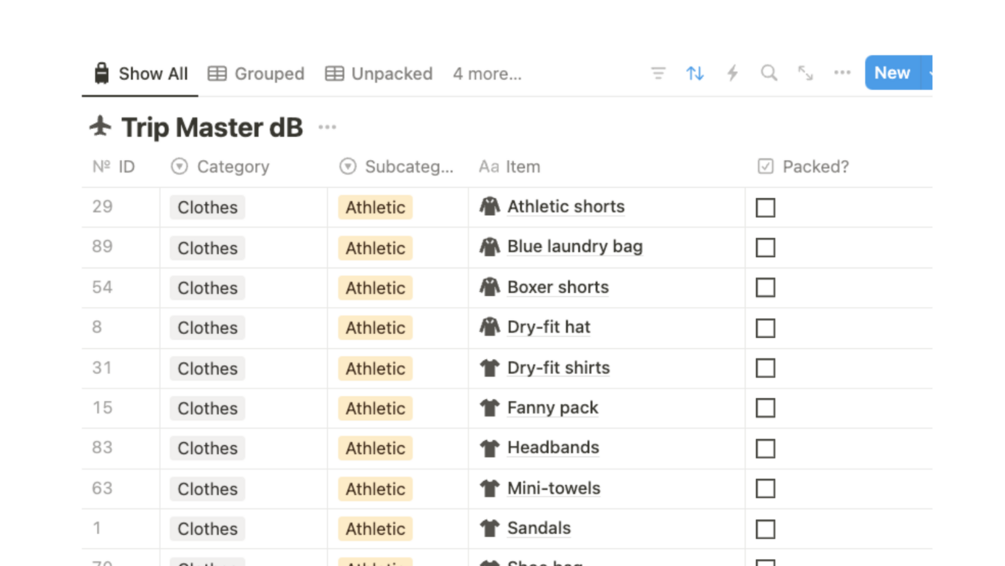Check Packed box for Athletic shorts
Viewport: 1005px width, 566px height.
tap(766, 208)
